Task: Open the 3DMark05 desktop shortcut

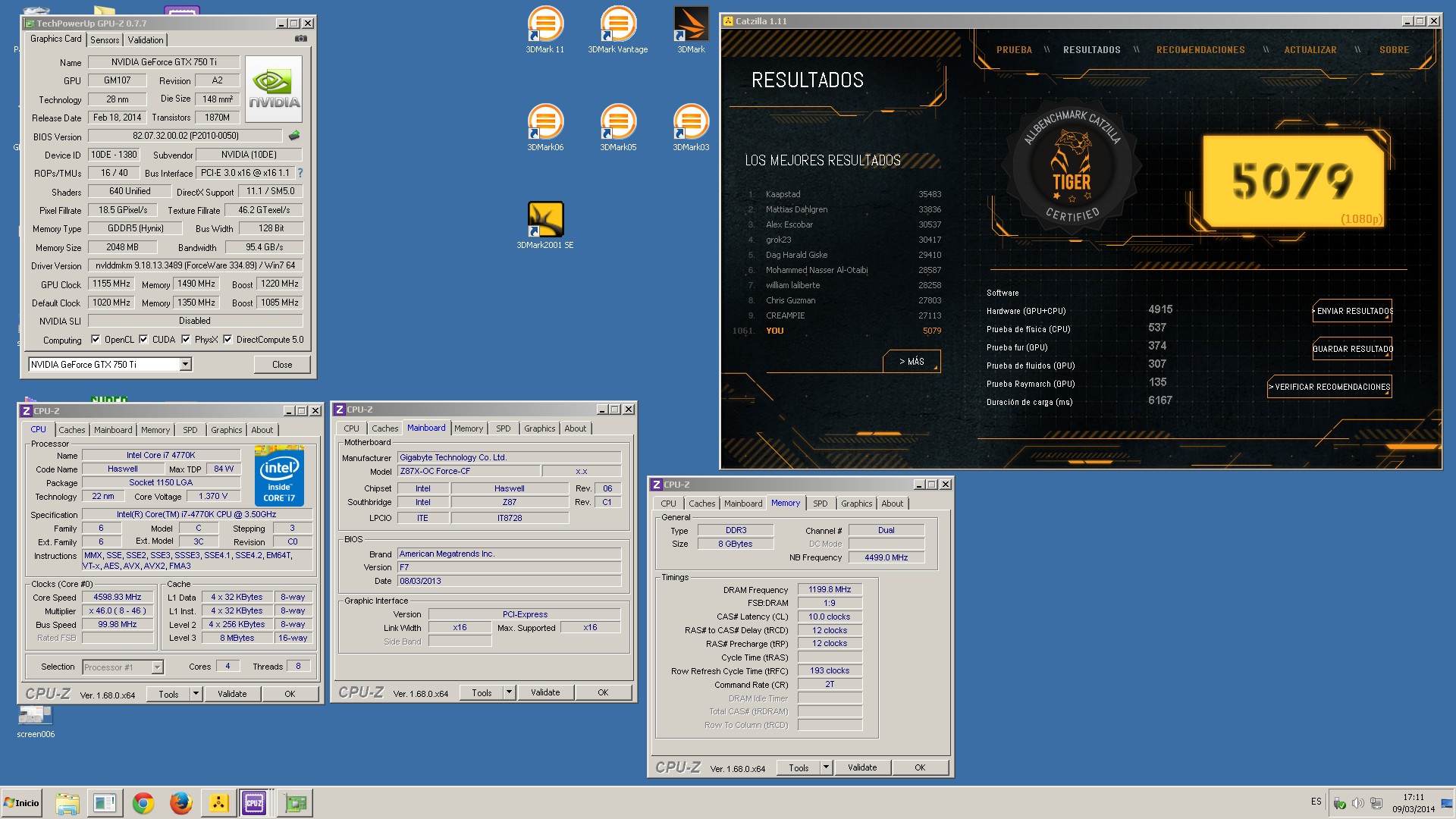Action: (x=618, y=127)
